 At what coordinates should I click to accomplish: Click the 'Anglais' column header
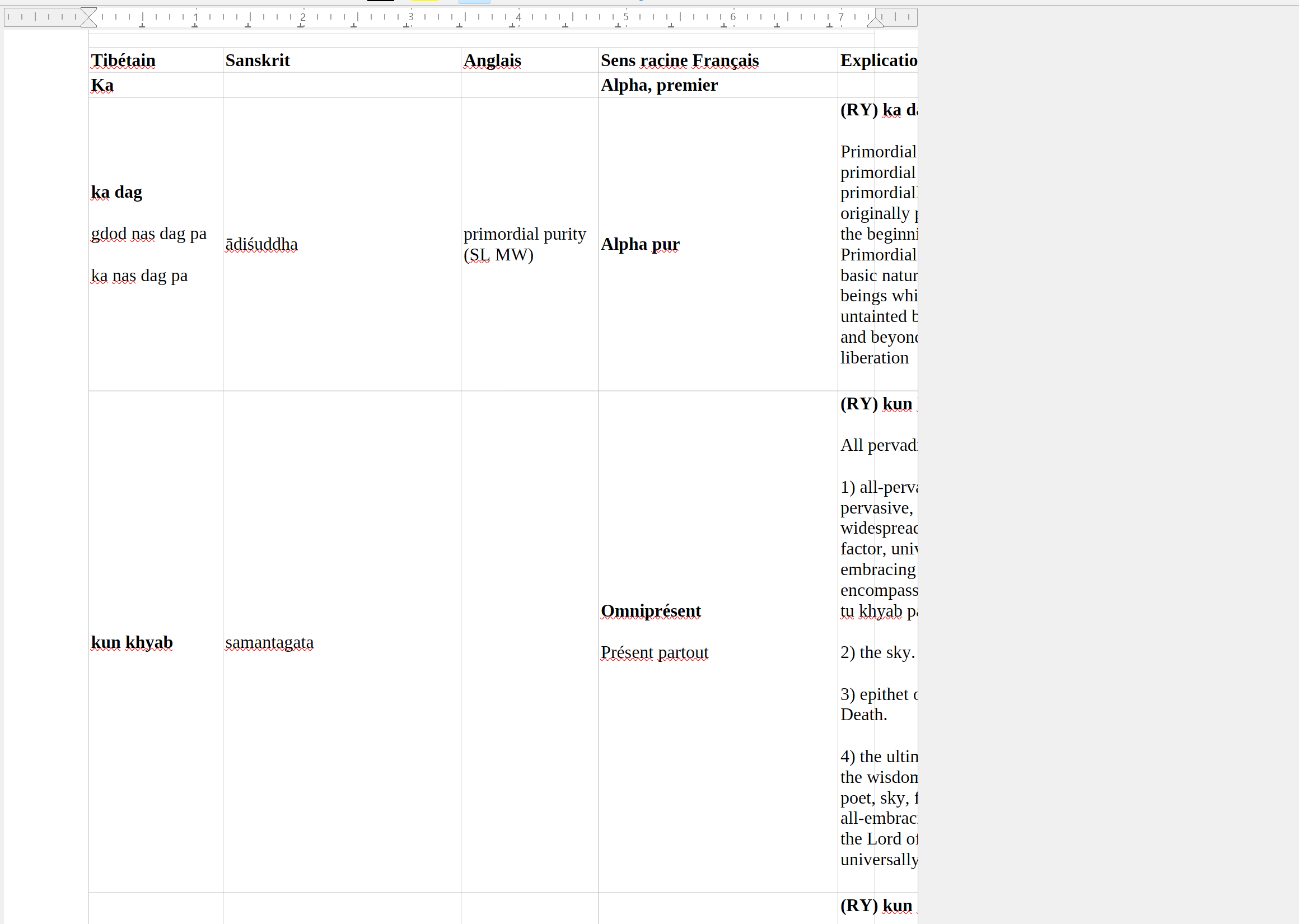(x=492, y=60)
